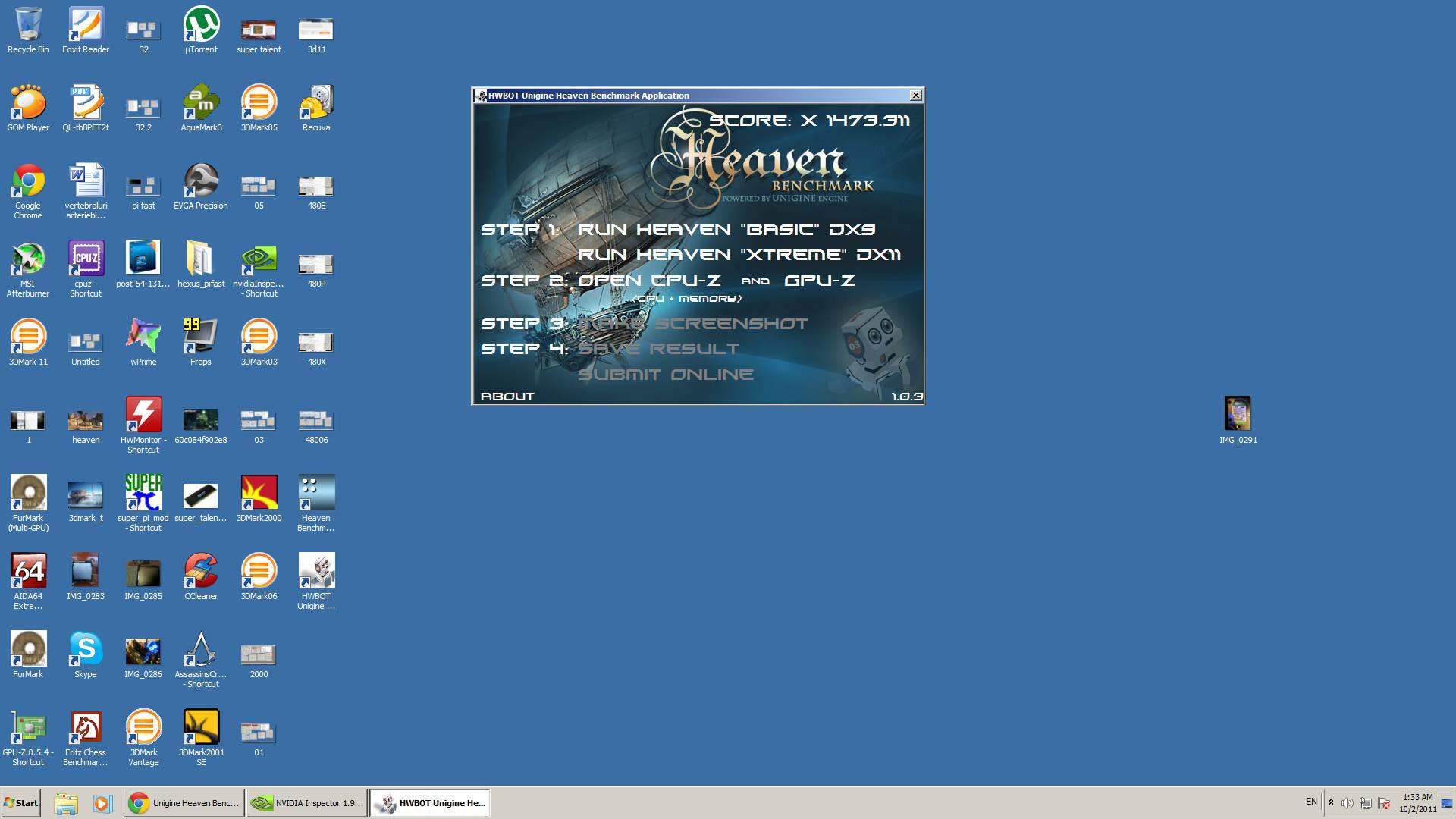Select the wPrime desktop icon

coord(143,343)
